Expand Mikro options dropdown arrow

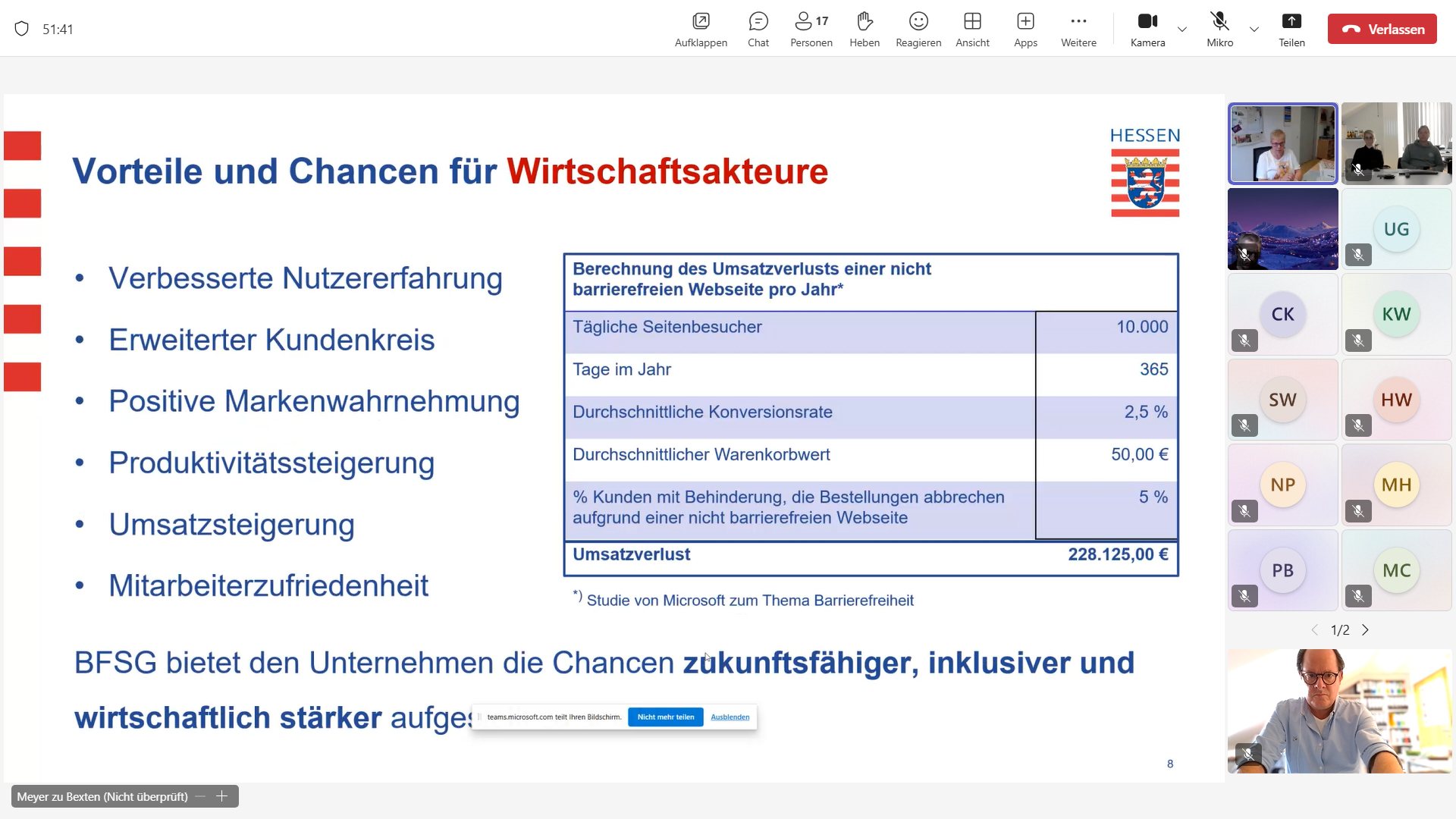(x=1254, y=30)
